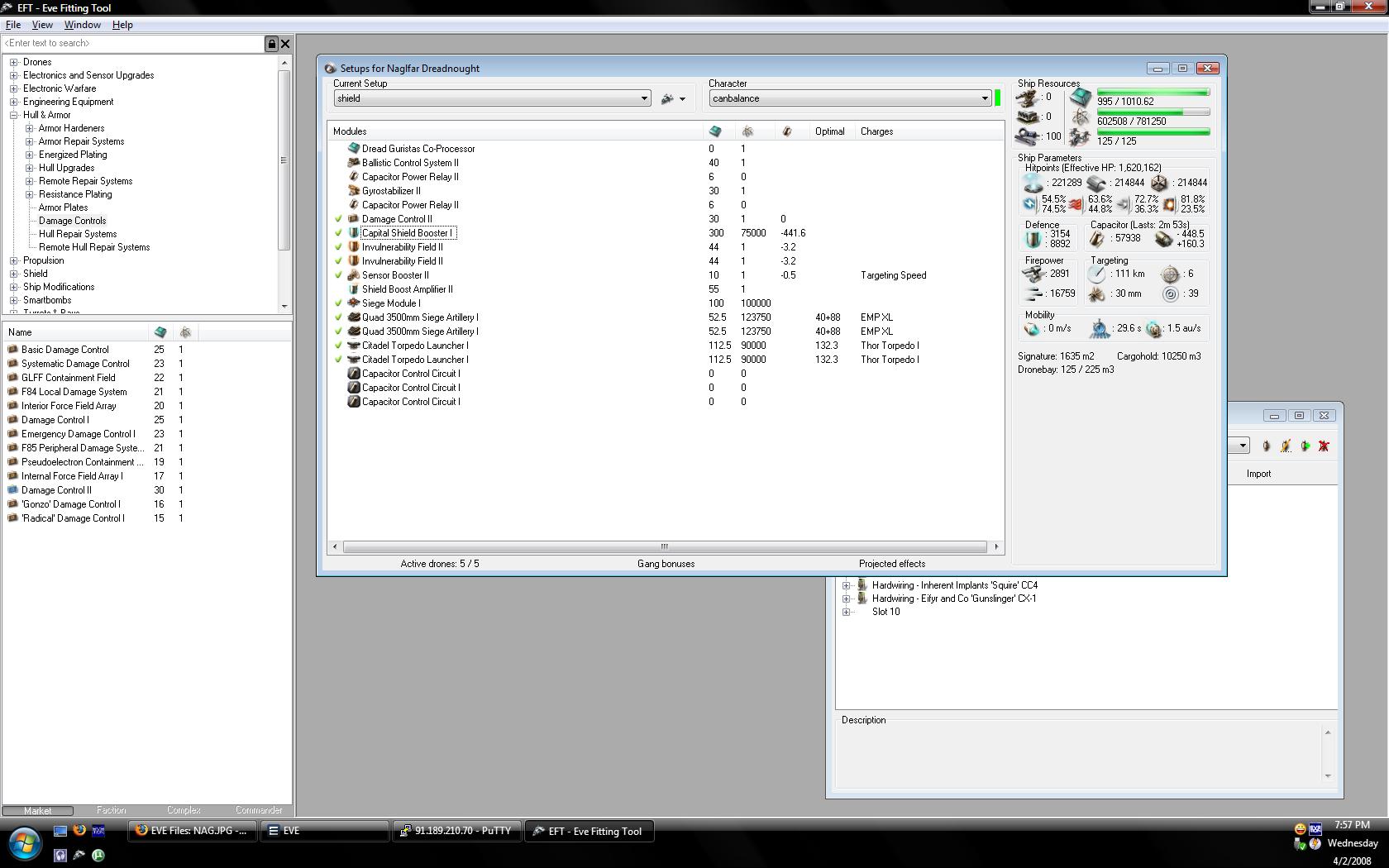The height and width of the screenshot is (868, 1389).
Task: Click the search text field
Action: coord(132,44)
